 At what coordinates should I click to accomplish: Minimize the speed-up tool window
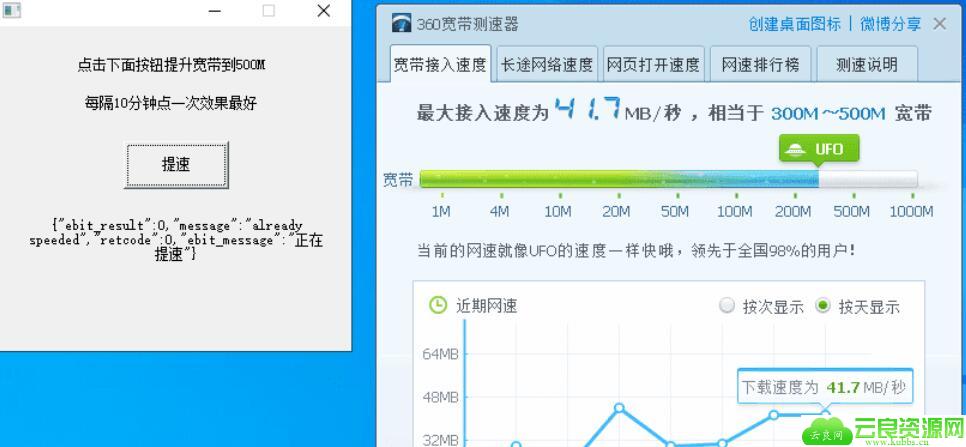215,11
